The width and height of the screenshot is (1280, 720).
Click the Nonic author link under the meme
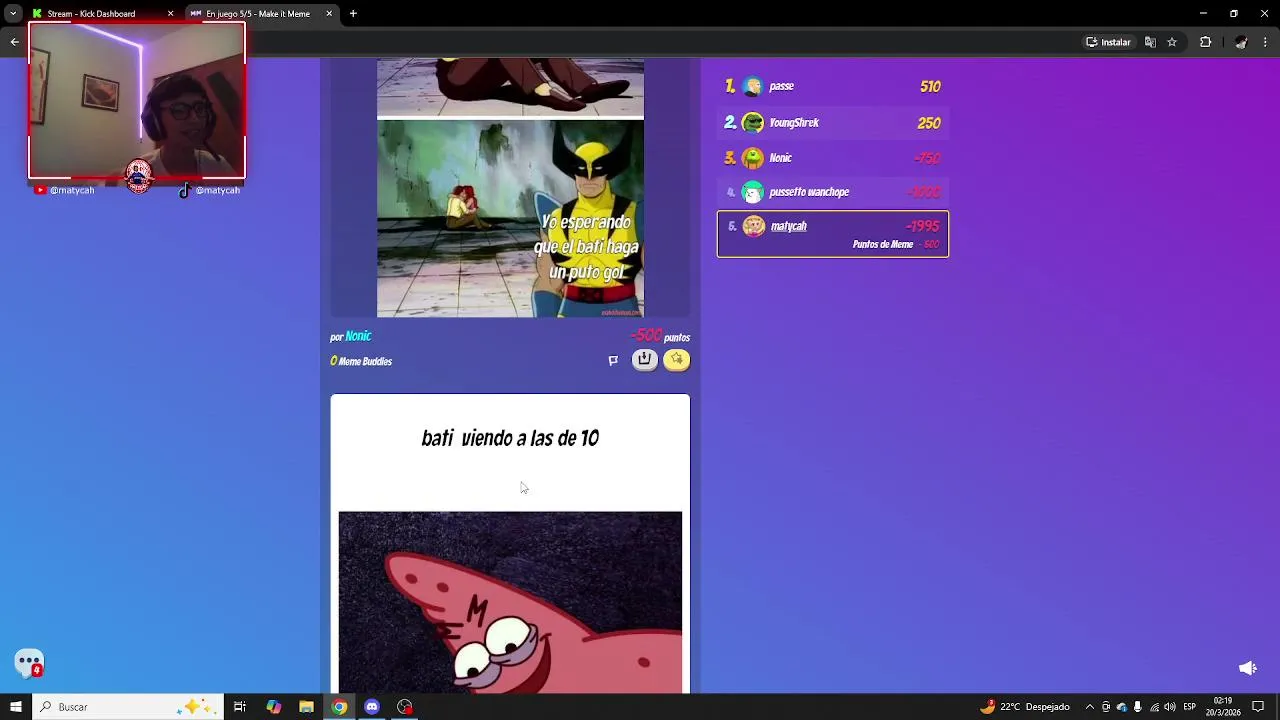tap(358, 336)
